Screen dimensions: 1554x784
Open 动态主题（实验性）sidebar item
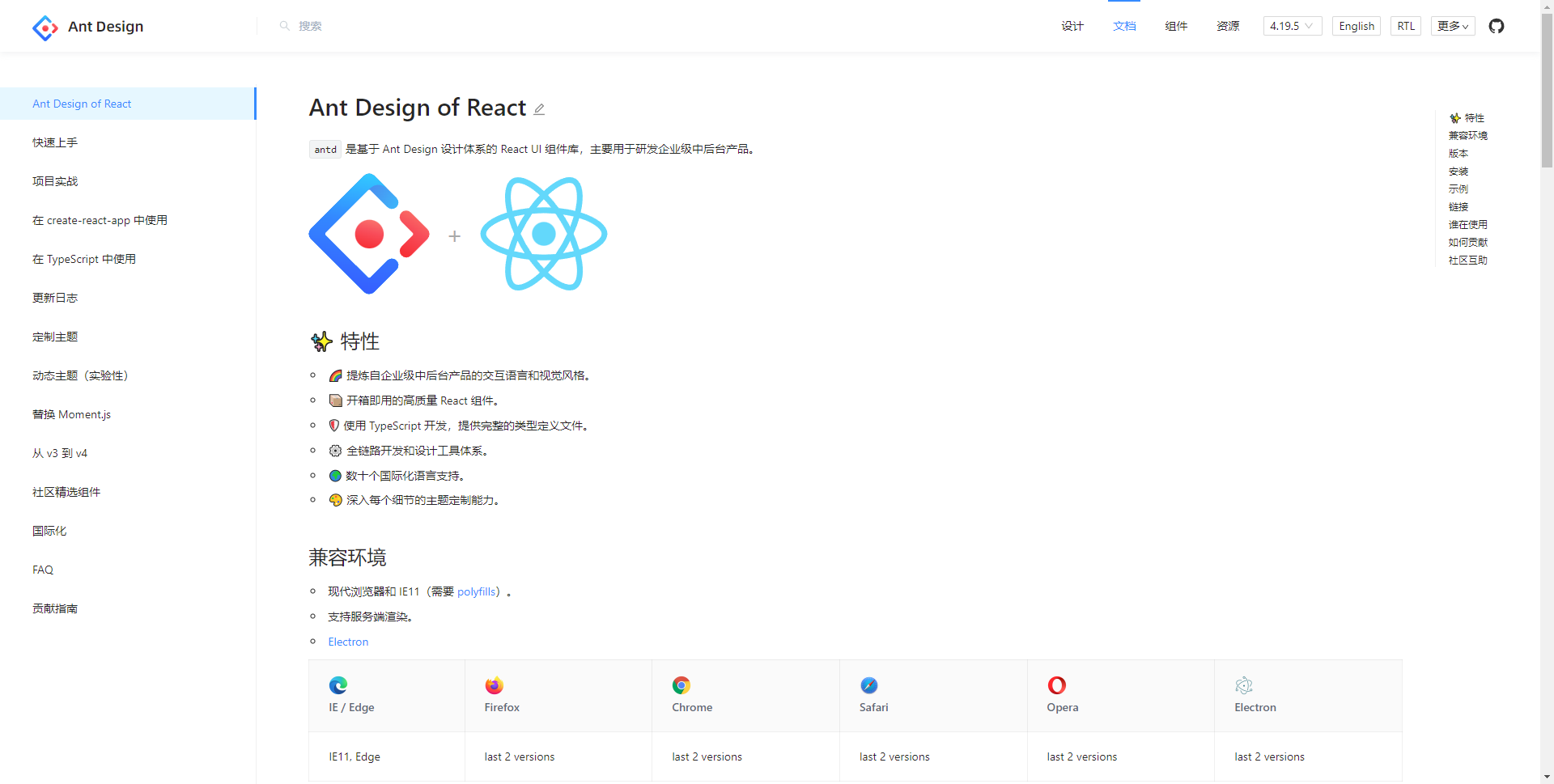(x=128, y=375)
